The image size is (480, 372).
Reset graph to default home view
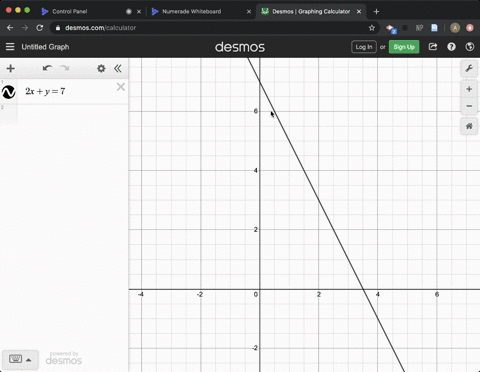point(469,126)
